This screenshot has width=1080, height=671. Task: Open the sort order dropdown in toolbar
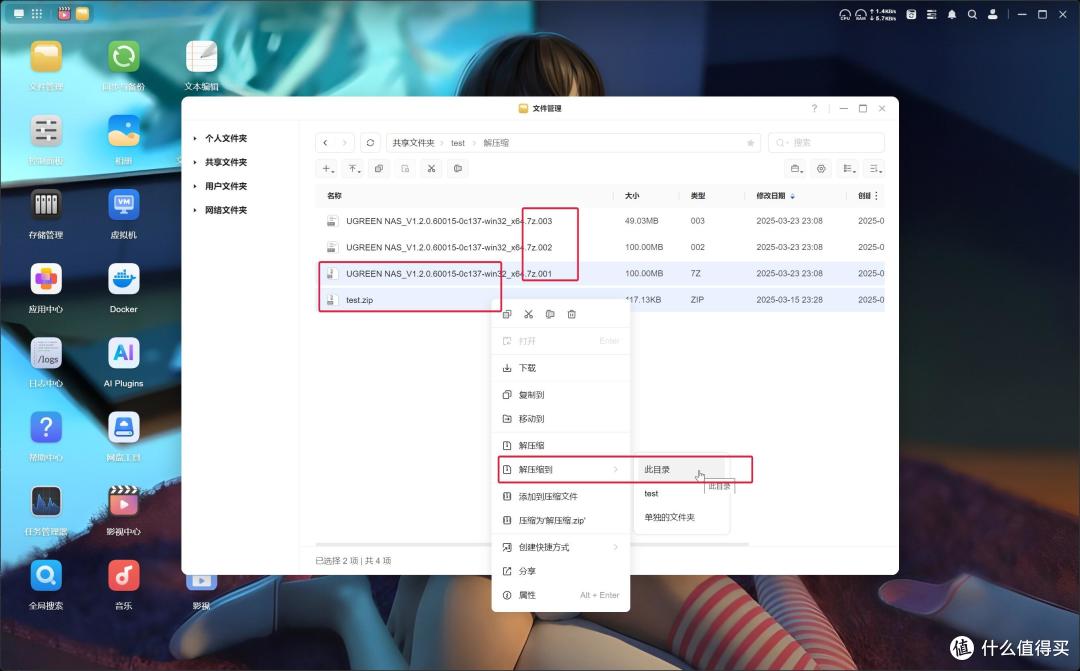(x=875, y=169)
